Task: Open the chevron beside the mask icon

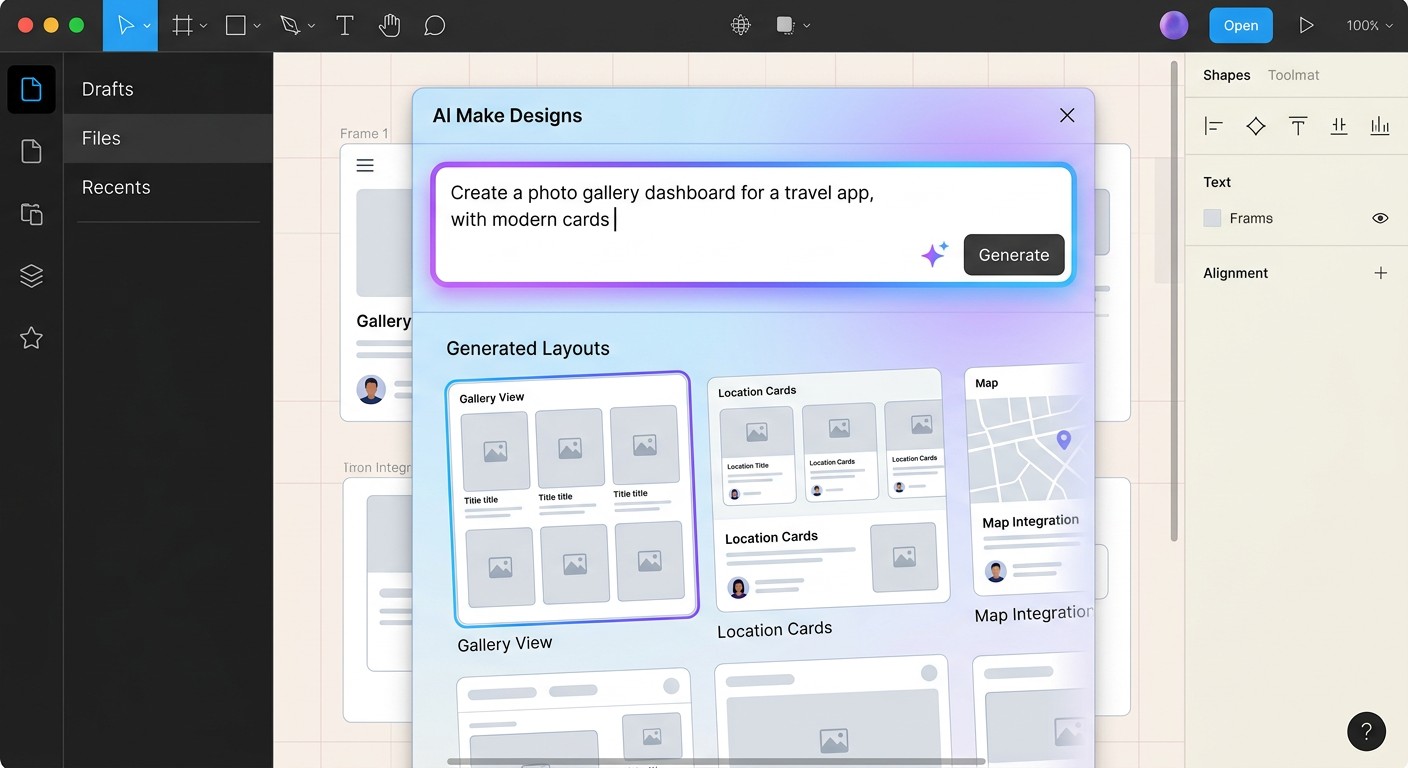Action: click(x=807, y=26)
